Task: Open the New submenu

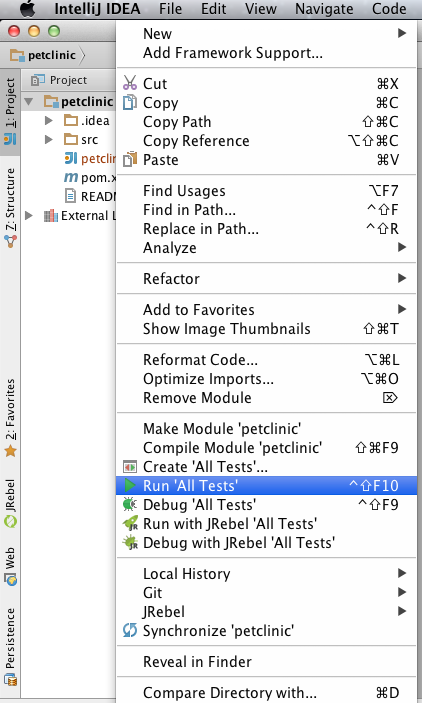Action: pyautogui.click(x=266, y=34)
